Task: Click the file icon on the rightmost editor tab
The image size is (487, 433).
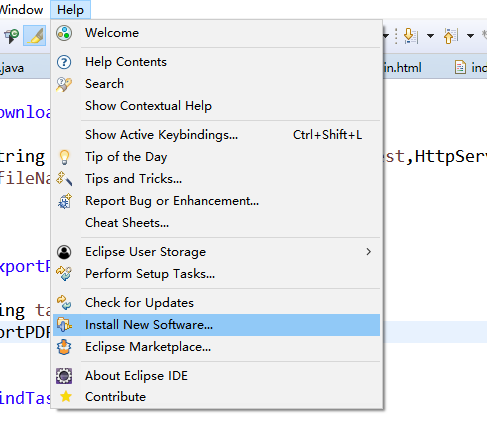Action: pyautogui.click(x=460, y=68)
